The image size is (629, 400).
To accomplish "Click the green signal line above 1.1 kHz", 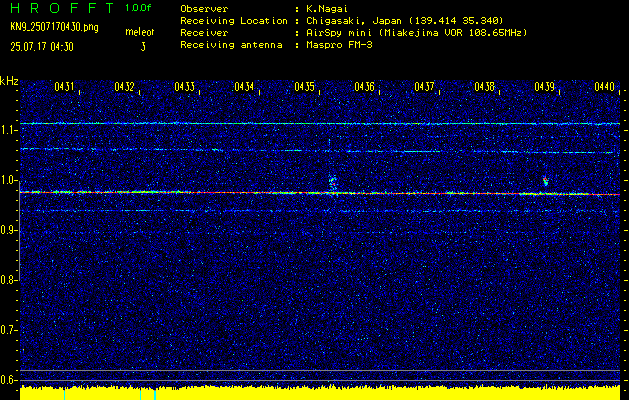I will pyautogui.click(x=320, y=124).
